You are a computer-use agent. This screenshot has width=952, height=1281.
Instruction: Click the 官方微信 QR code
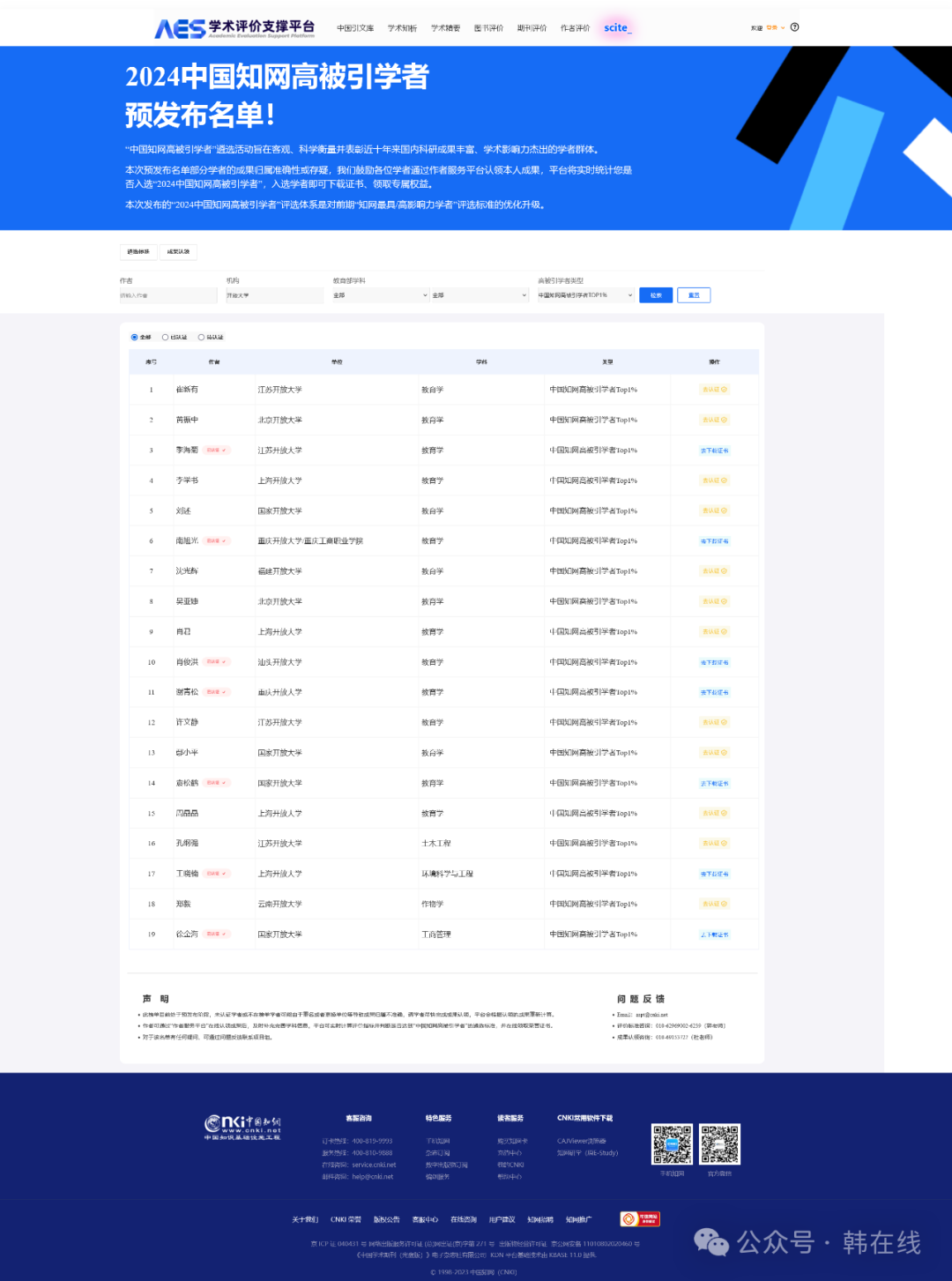click(719, 1144)
